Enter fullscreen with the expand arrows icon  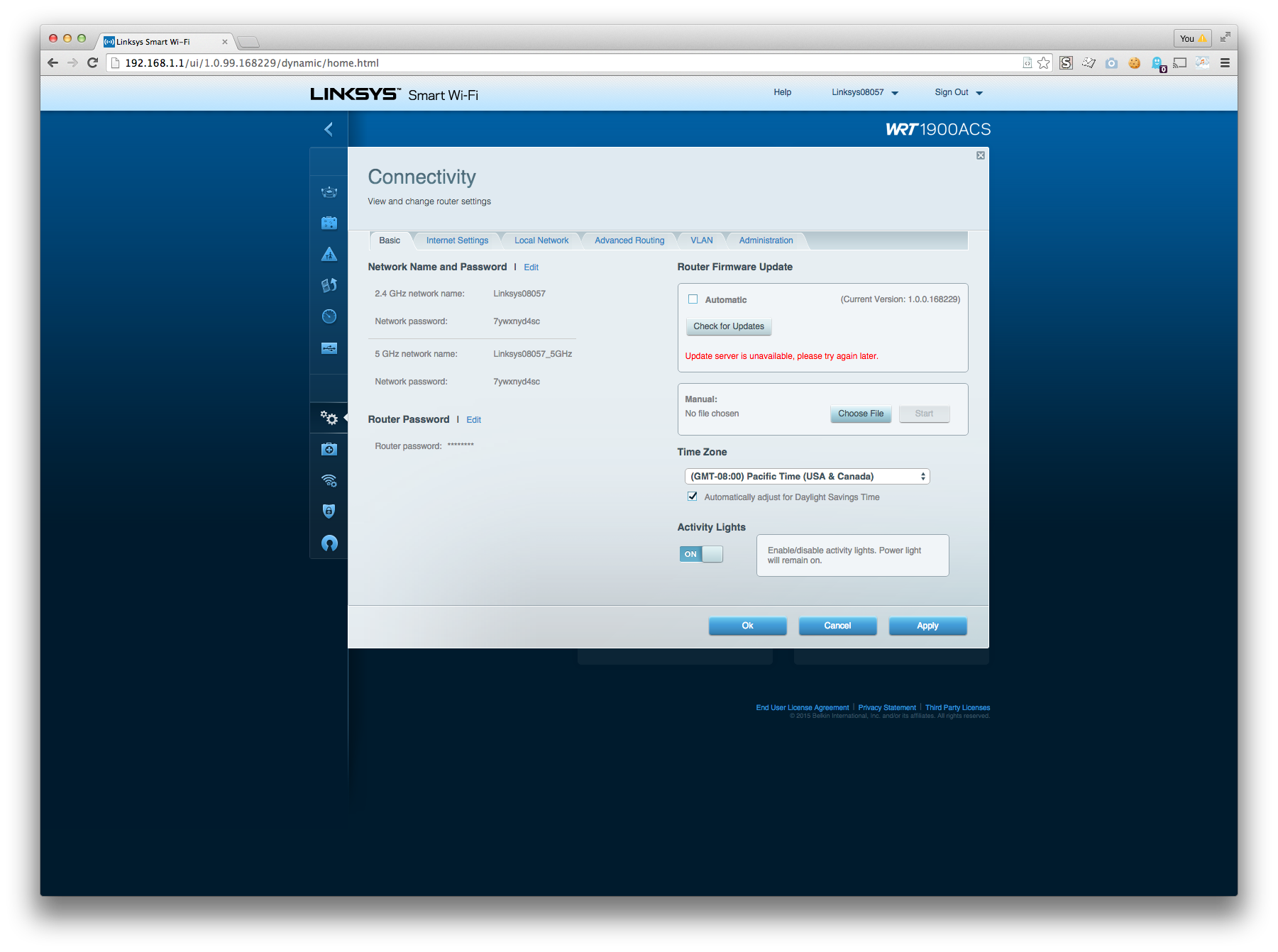pos(1225,38)
